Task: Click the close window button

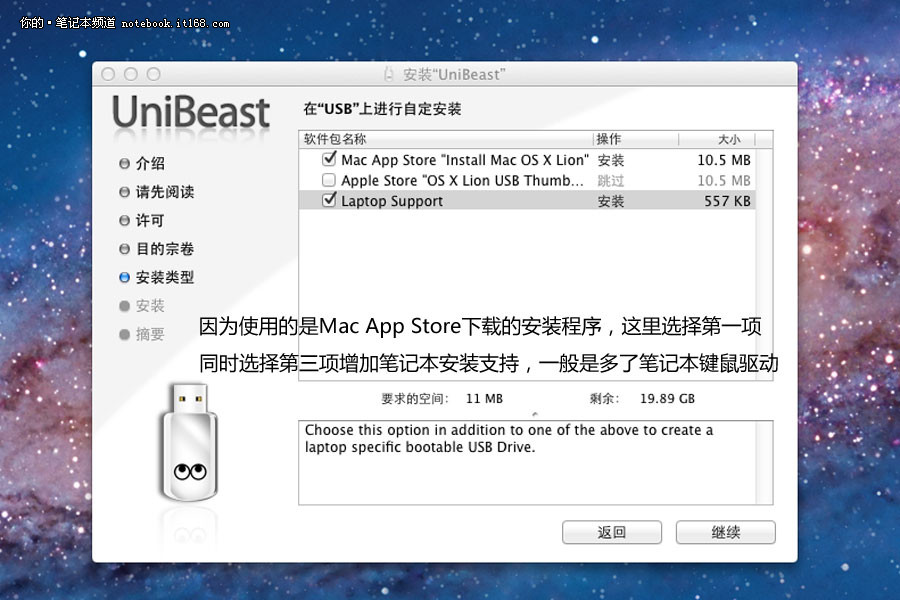Action: click(108, 74)
